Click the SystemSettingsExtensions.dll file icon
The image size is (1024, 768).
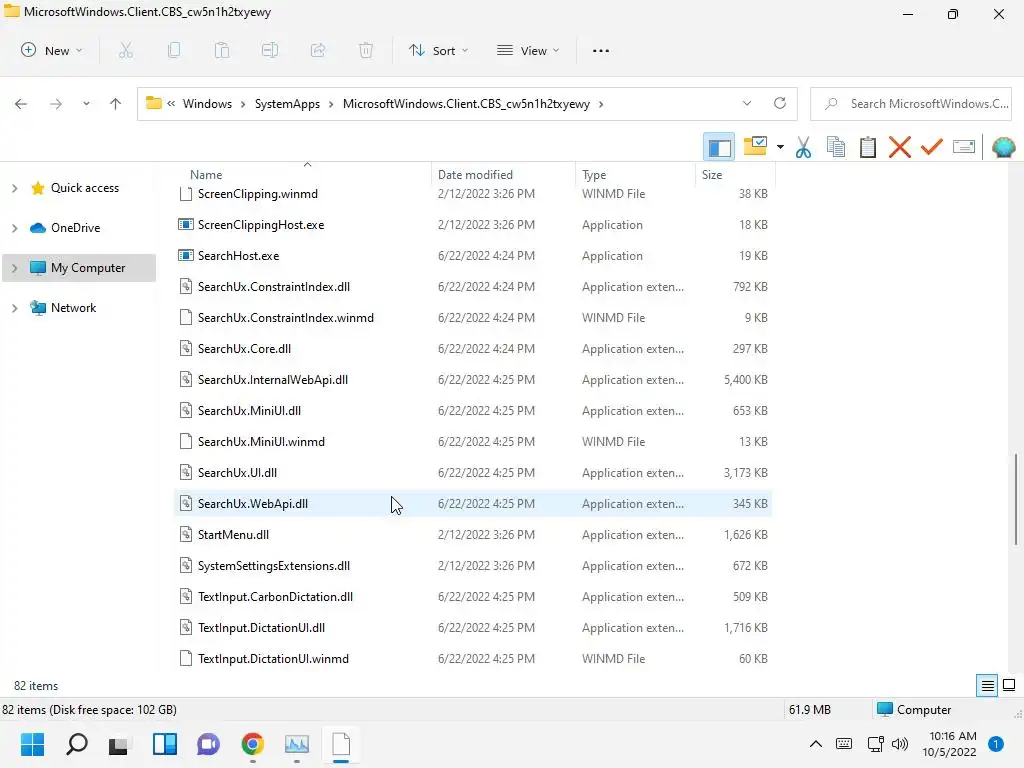click(185, 566)
